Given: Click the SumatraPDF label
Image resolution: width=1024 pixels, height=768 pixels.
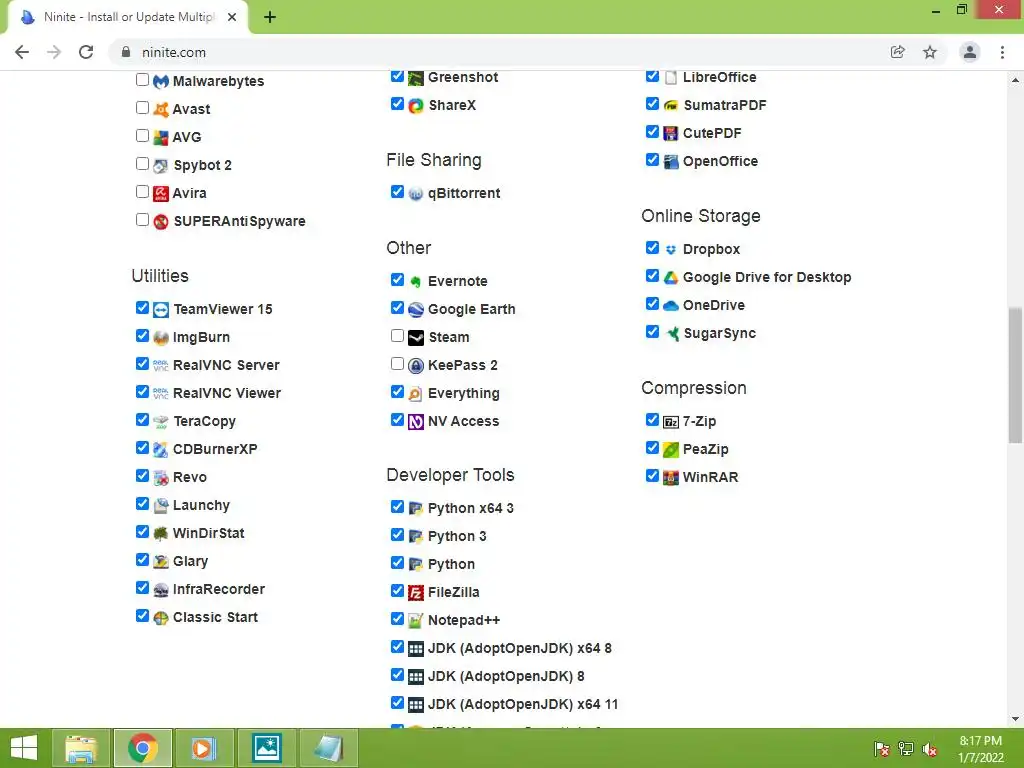Looking at the screenshot, I should (725, 105).
